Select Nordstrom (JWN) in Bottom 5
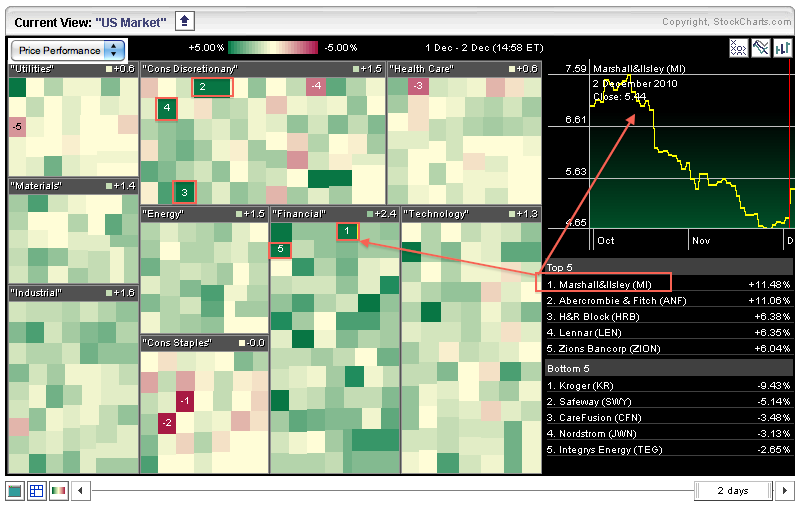Viewport: 800px width, 505px height. pyautogui.click(x=668, y=434)
